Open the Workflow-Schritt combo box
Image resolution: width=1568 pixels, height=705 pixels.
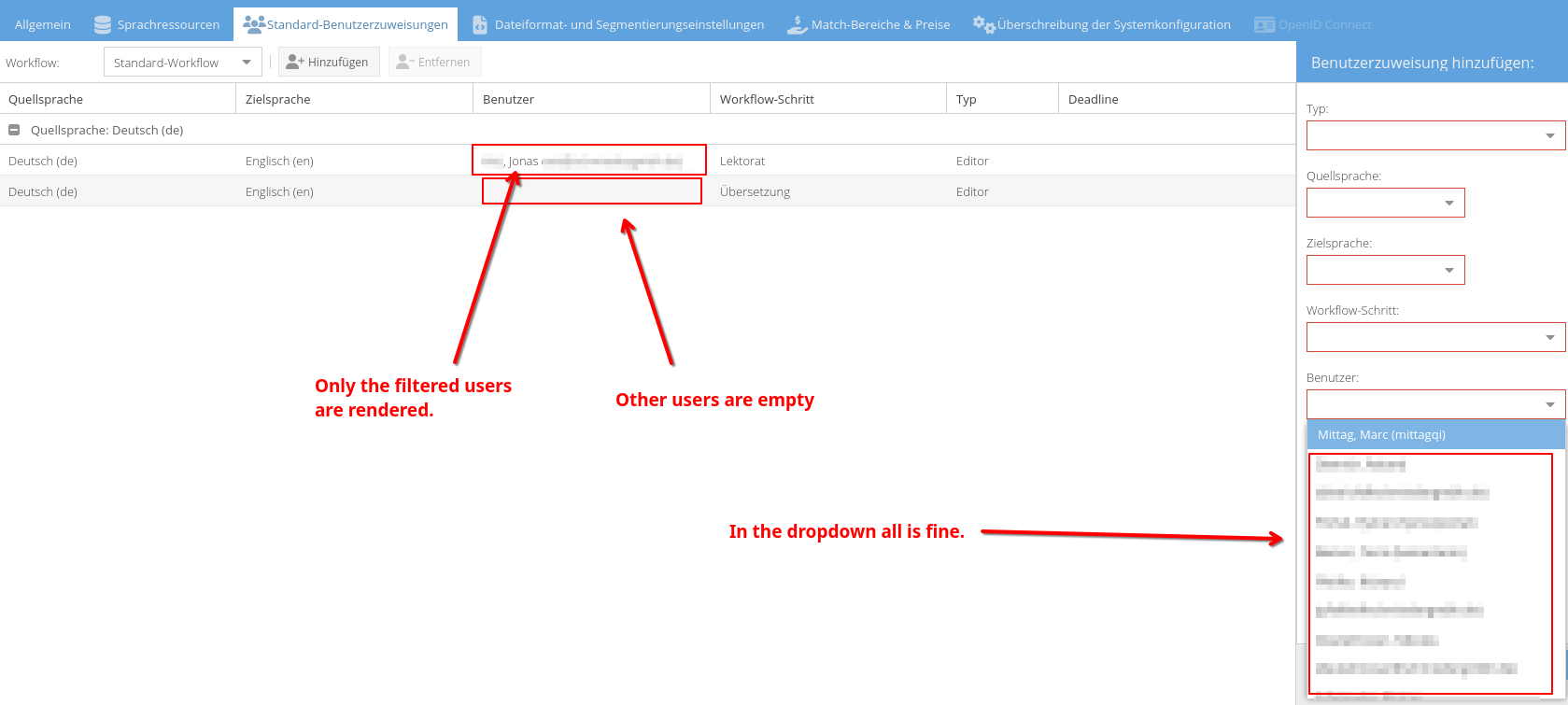[x=1549, y=337]
